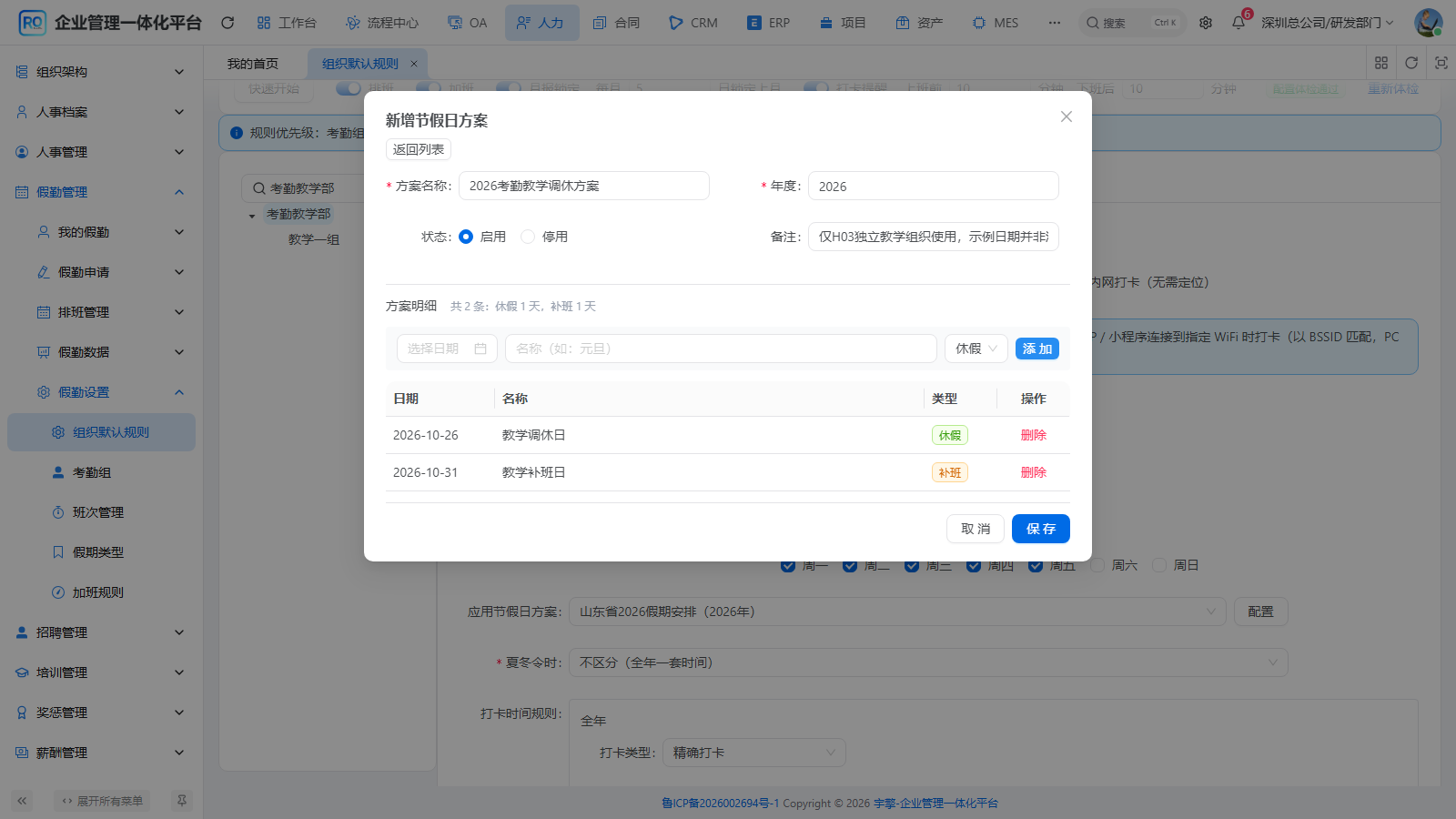The image size is (1456, 819).
Task: Check the 周六 workday checkbox
Action: [1097, 565]
